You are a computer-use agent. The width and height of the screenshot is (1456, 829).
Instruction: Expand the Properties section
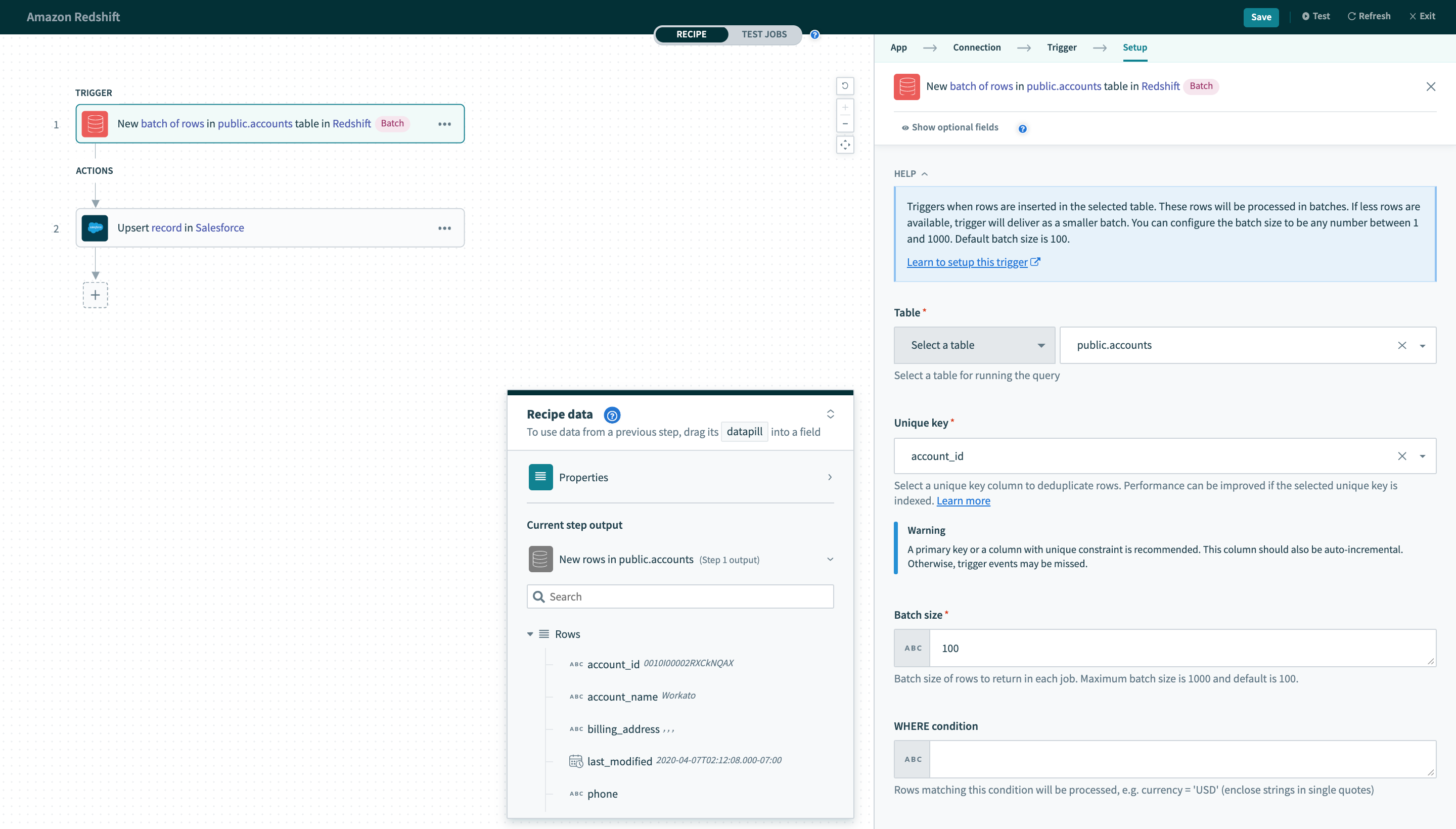click(x=680, y=477)
